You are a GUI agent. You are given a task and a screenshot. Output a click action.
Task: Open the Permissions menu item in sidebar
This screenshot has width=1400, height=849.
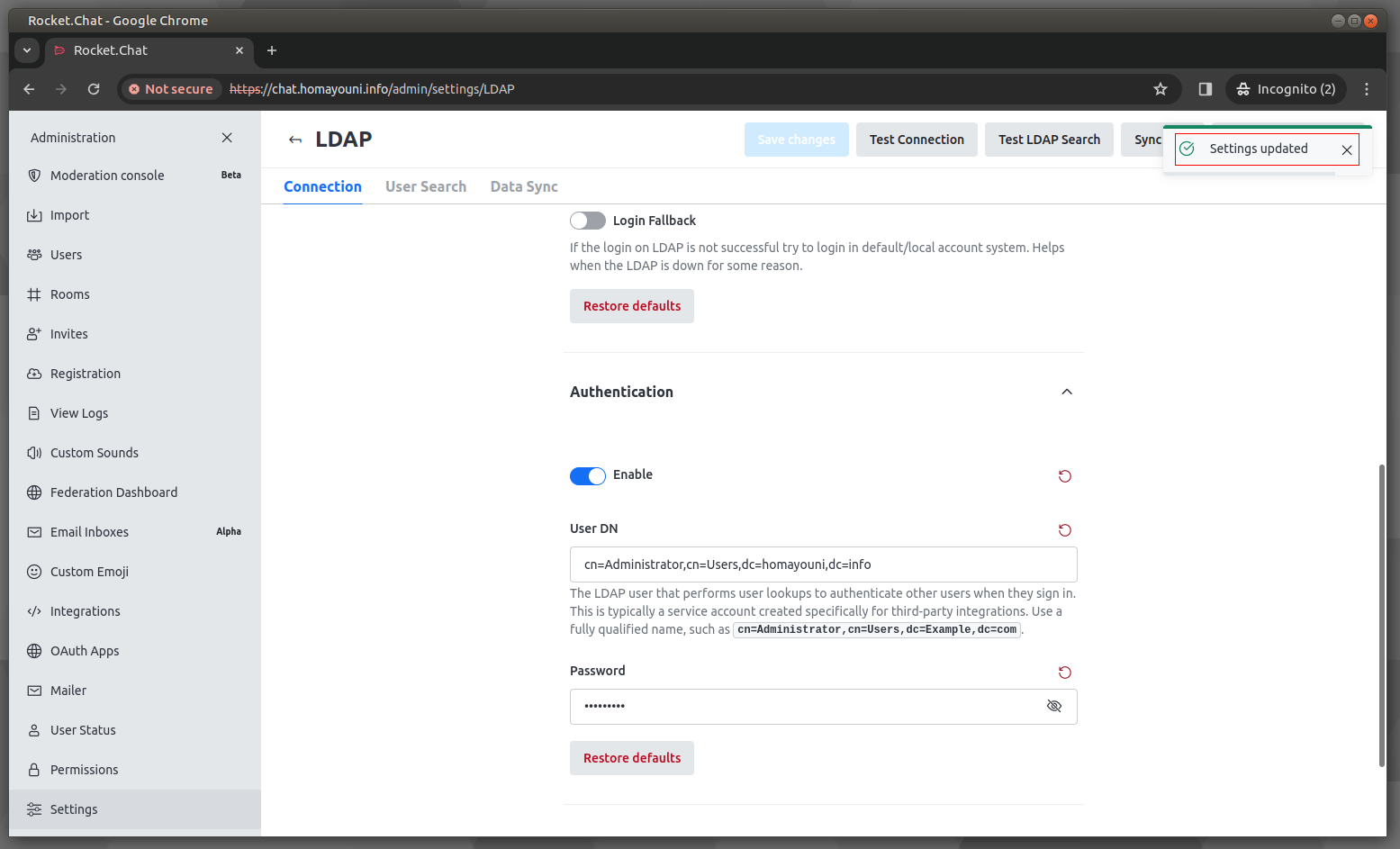click(135, 770)
